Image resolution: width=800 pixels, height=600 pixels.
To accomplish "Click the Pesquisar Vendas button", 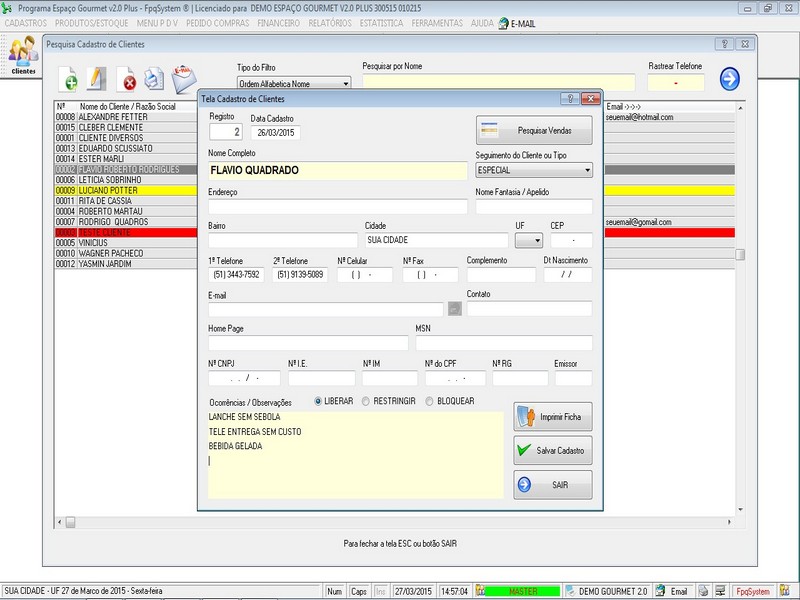I will 534,131.
